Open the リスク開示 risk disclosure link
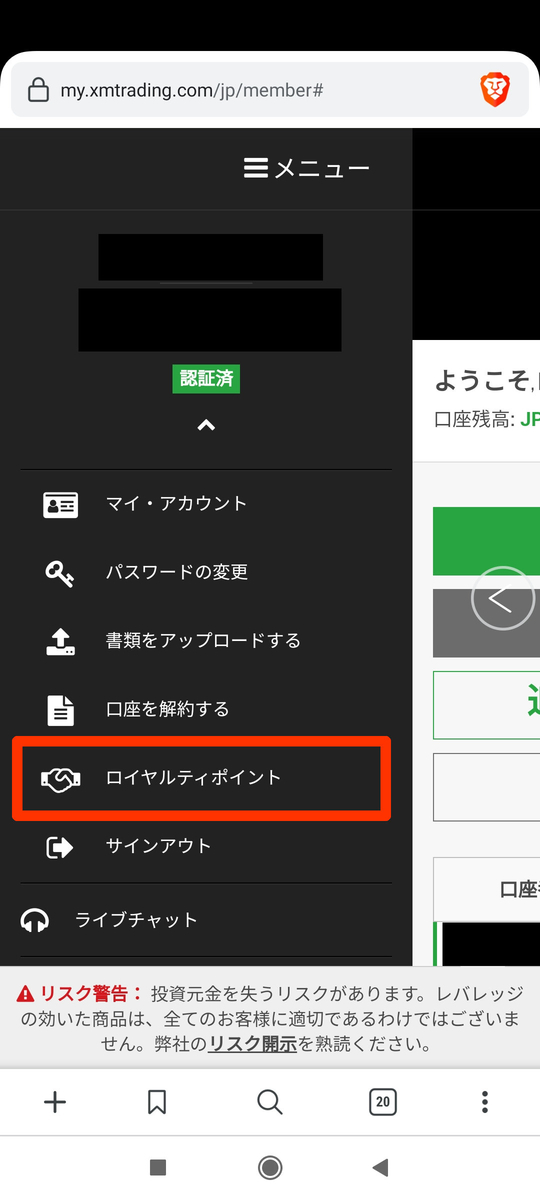This screenshot has height=1200, width=540. coord(252,1044)
